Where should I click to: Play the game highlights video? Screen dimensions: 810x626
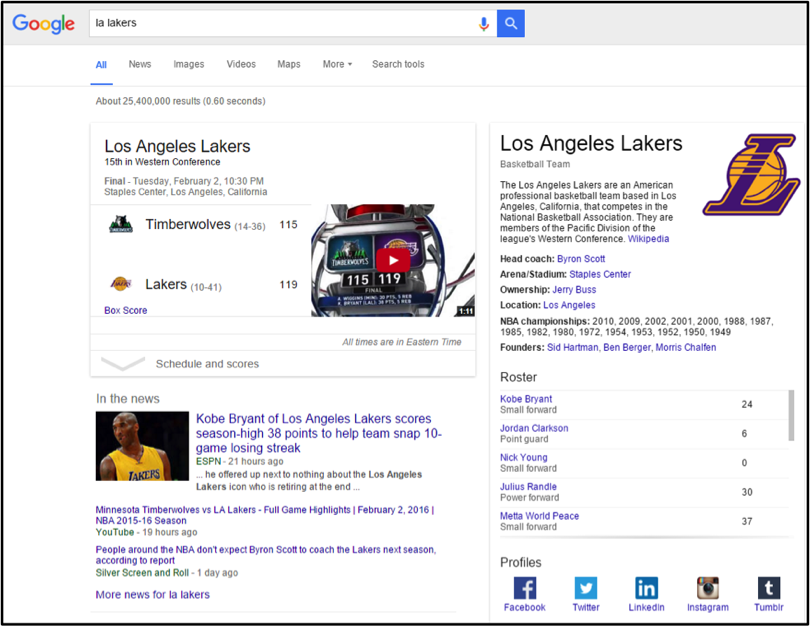(x=393, y=260)
